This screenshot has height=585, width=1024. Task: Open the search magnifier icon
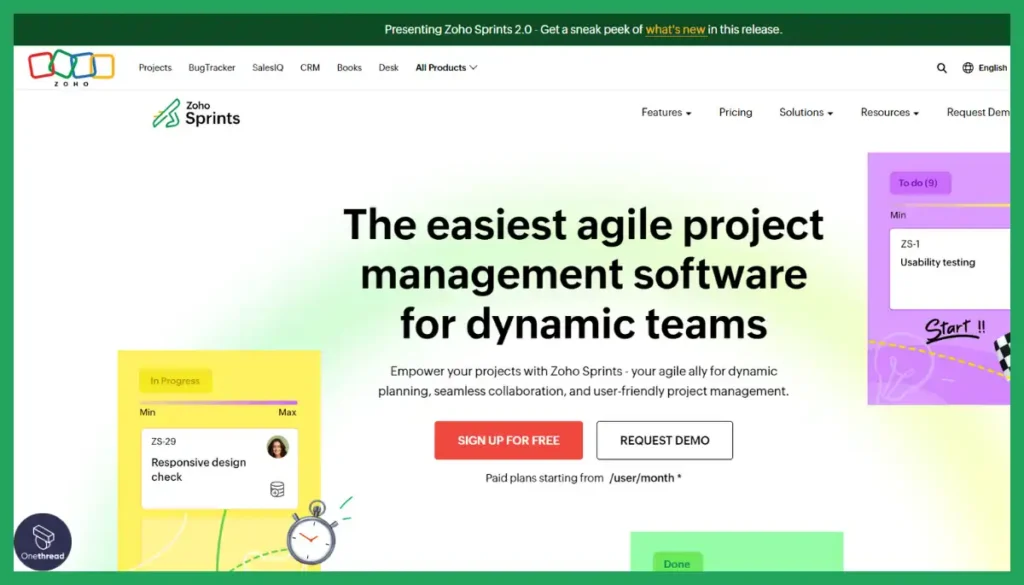(942, 68)
